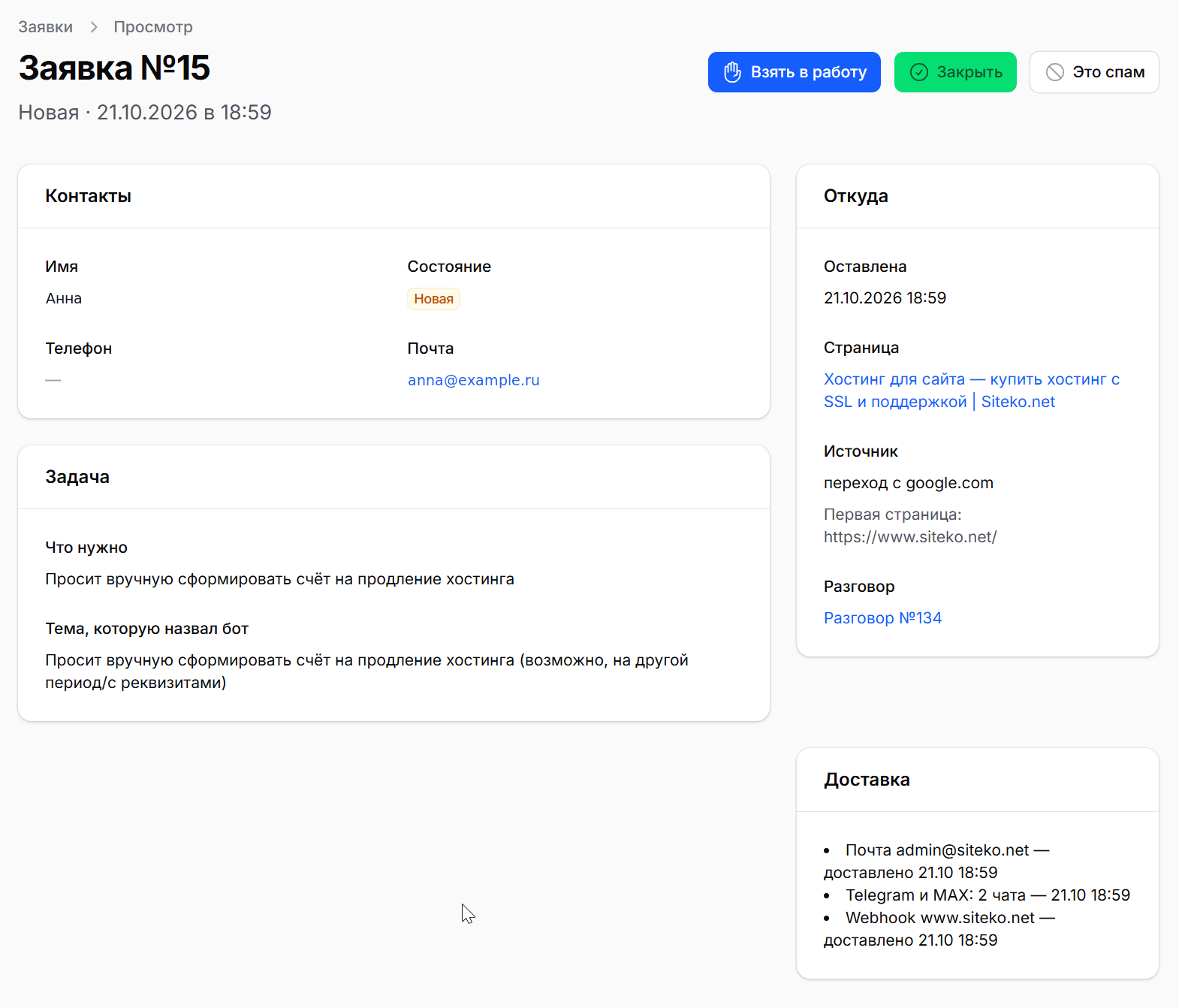Open the 'Разговор №134' link

882,618
